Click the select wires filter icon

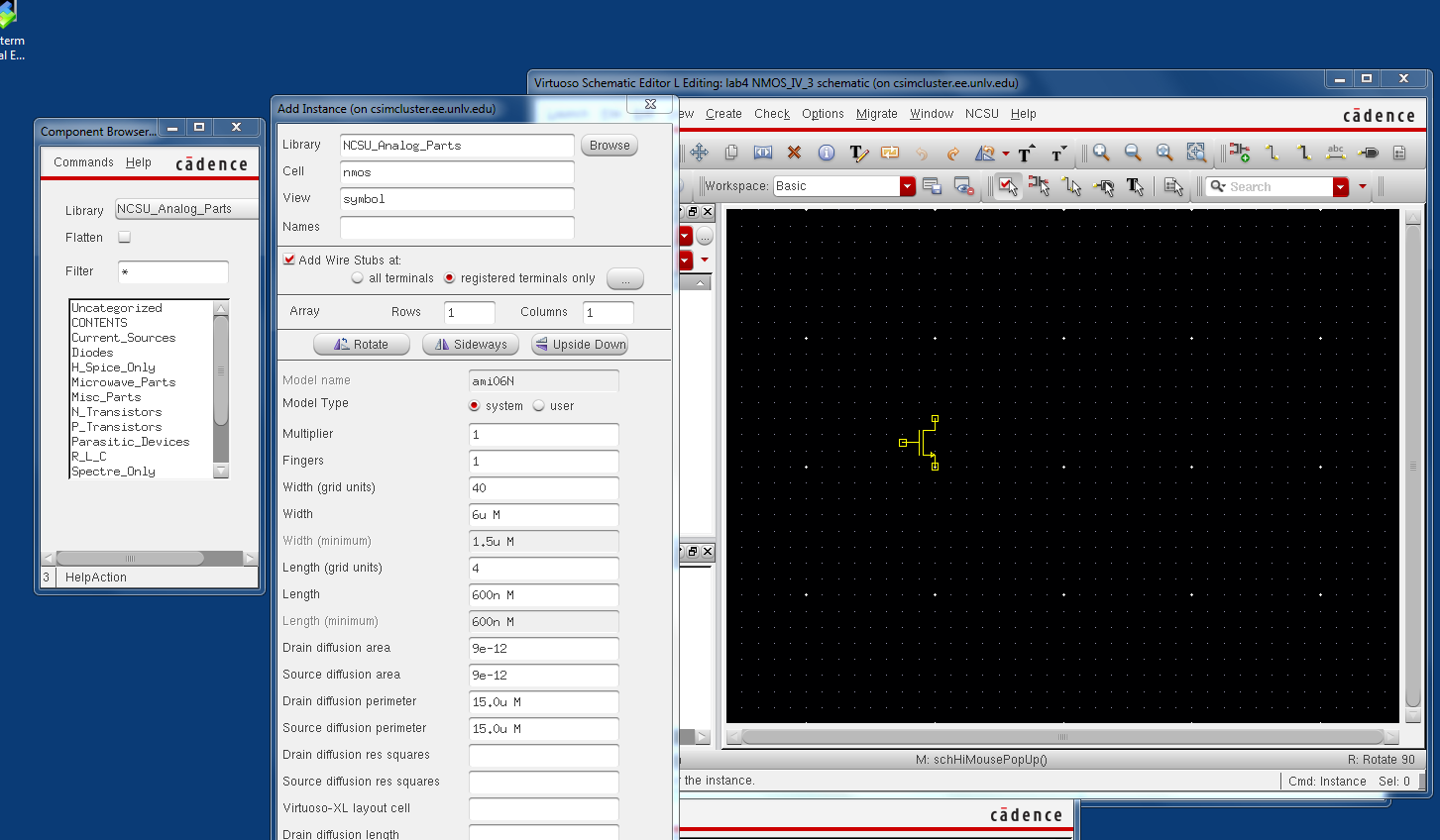[x=1071, y=186]
